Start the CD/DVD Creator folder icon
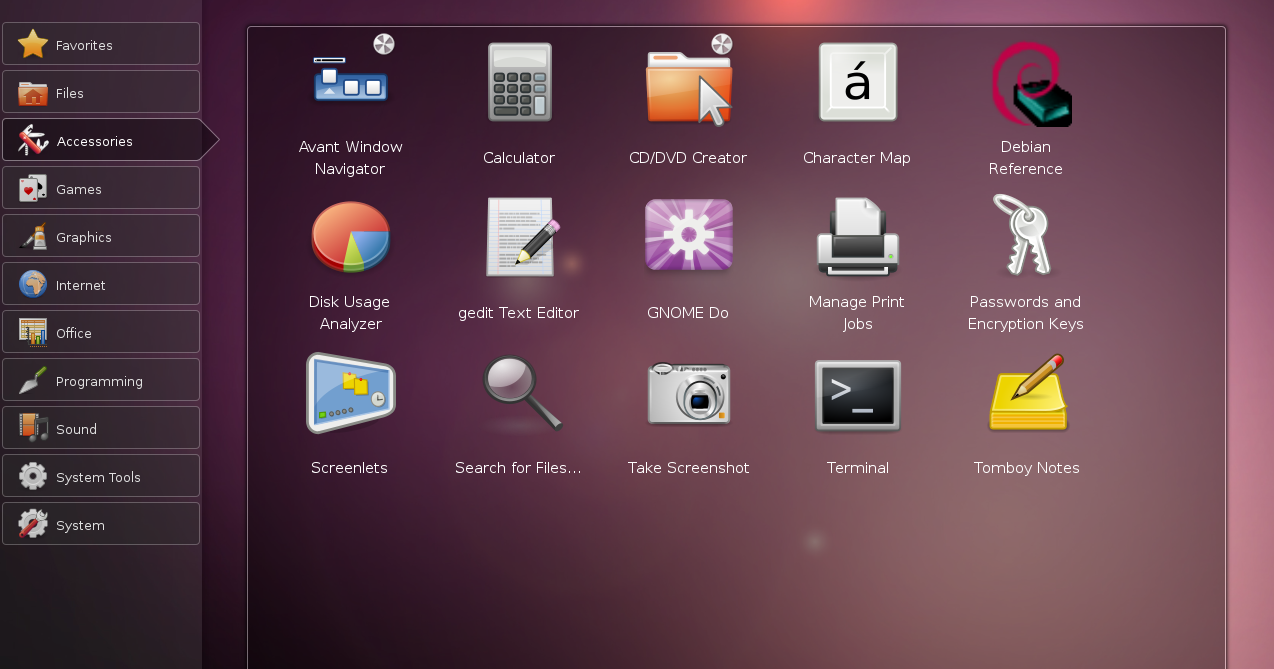 tap(688, 88)
